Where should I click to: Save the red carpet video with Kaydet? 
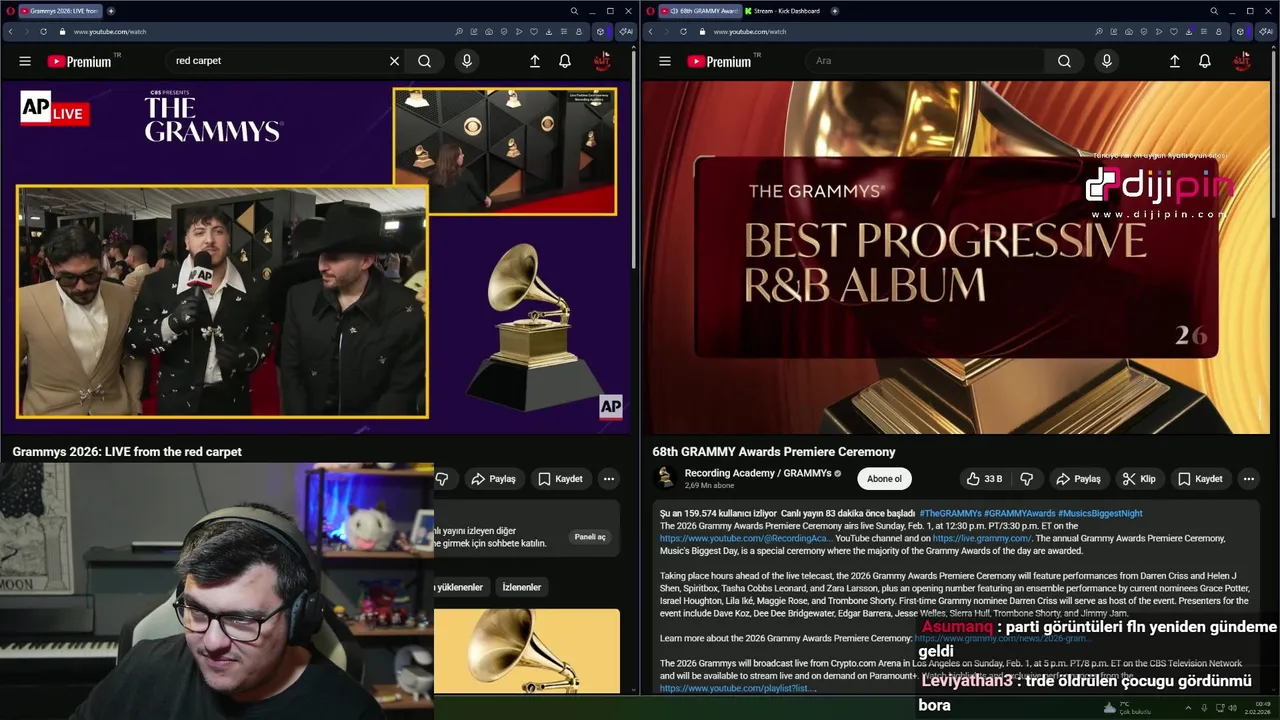561,479
